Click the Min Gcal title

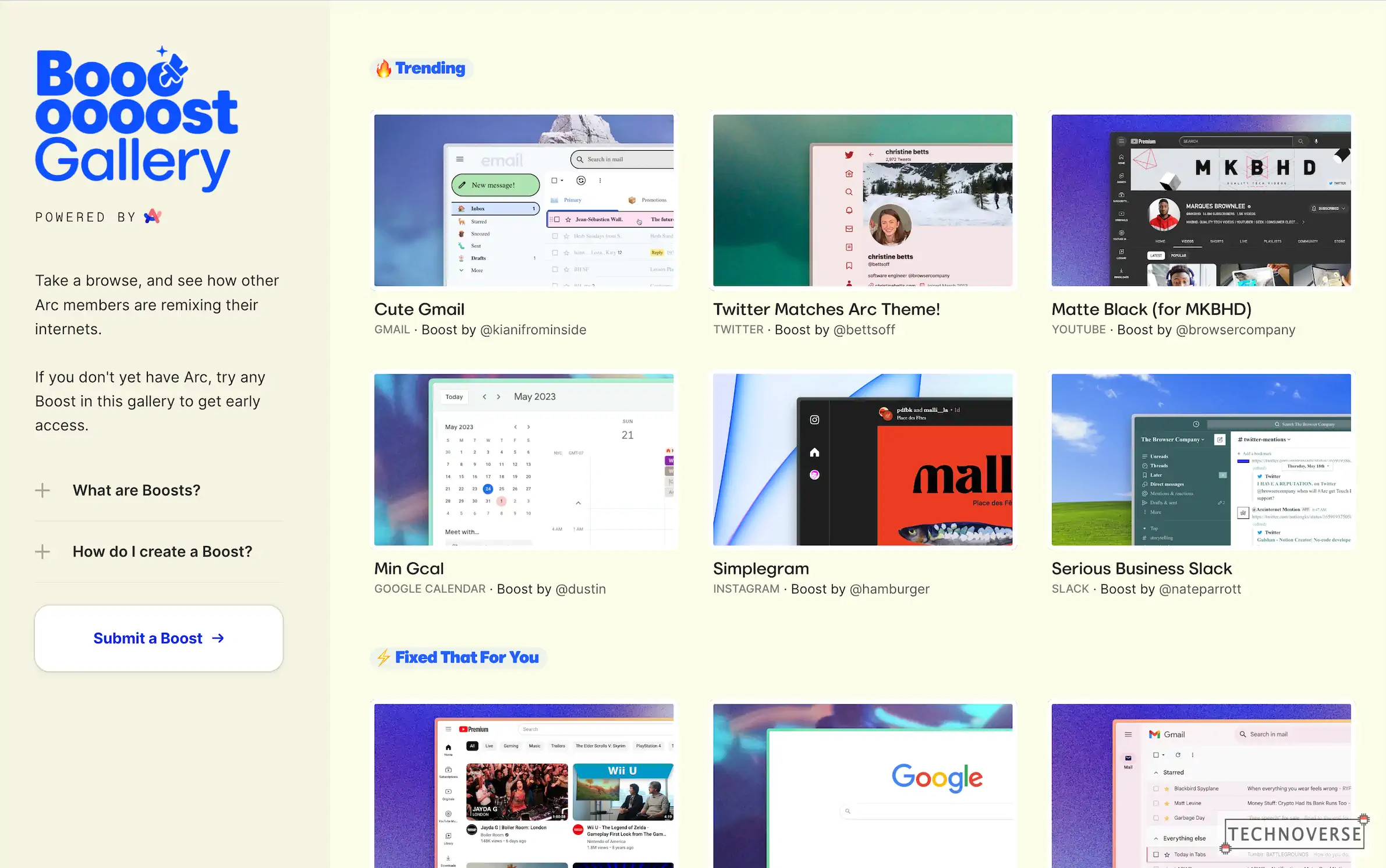pyautogui.click(x=409, y=568)
